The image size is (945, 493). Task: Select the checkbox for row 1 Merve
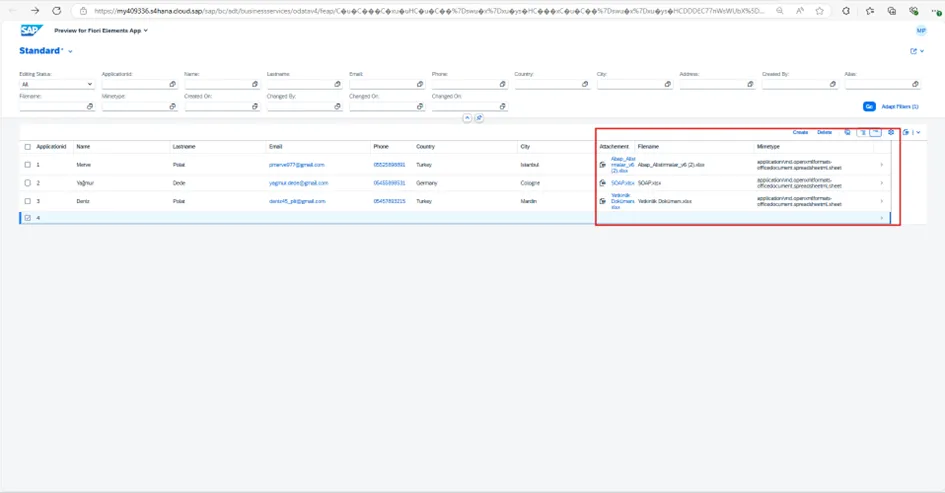pos(28,165)
